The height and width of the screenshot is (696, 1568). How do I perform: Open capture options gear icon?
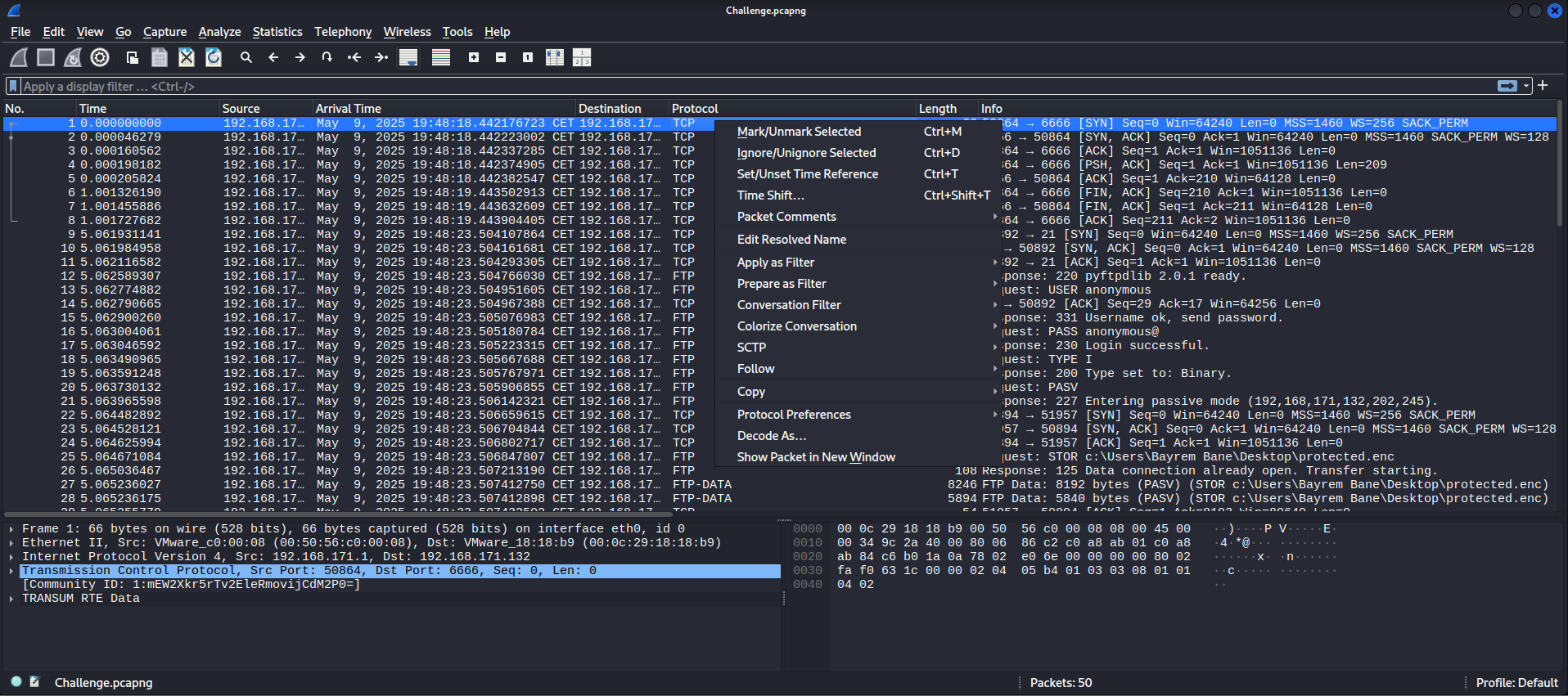click(x=100, y=57)
